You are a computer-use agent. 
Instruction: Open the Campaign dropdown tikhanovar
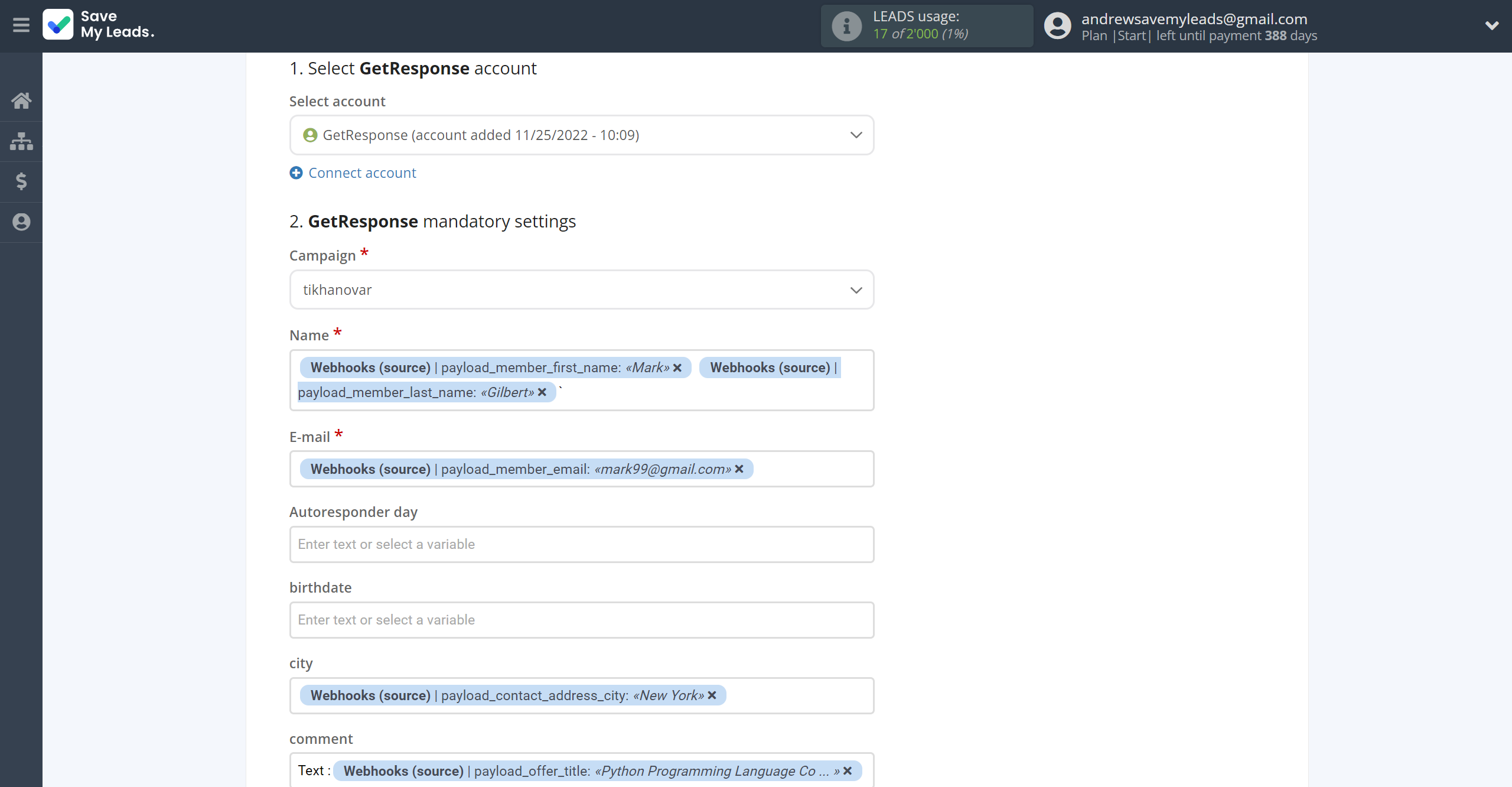point(582,290)
